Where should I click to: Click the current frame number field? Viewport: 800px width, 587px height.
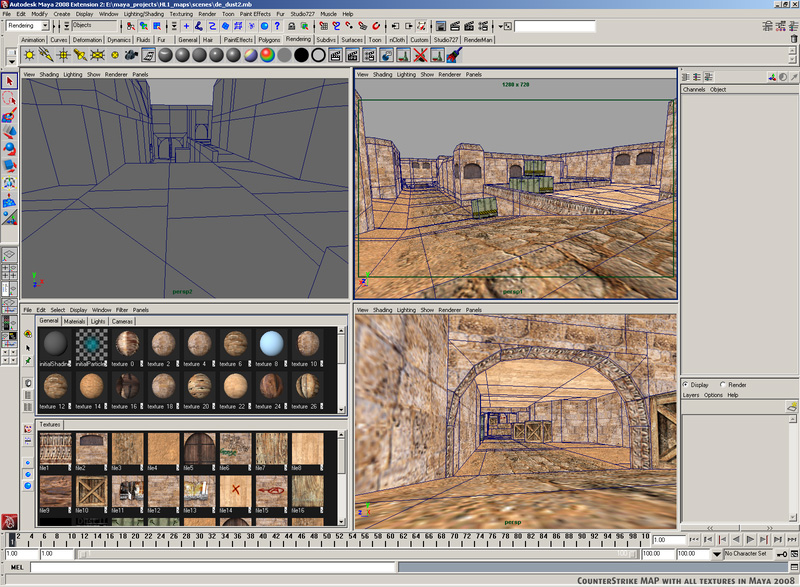tap(668, 540)
